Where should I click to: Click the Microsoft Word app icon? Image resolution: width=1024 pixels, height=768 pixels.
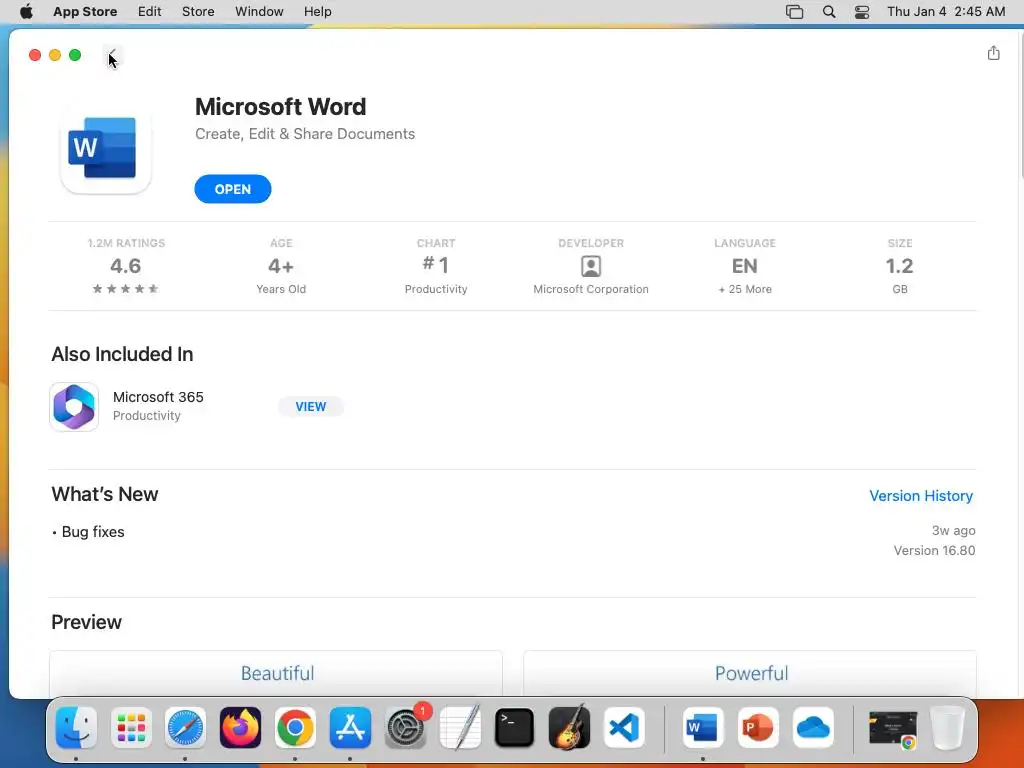pos(105,148)
